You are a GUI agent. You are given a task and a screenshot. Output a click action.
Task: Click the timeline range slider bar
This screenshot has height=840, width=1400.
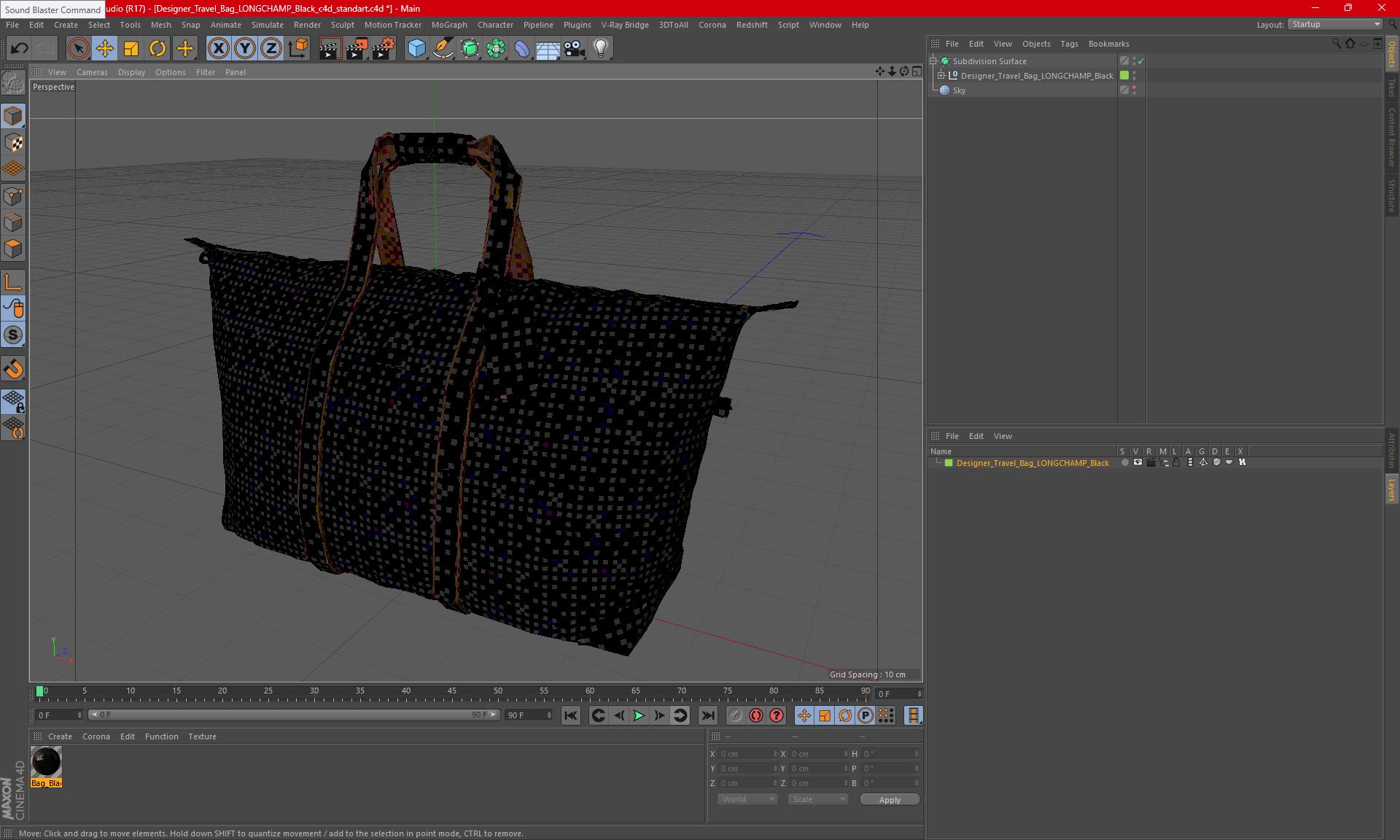(294, 715)
